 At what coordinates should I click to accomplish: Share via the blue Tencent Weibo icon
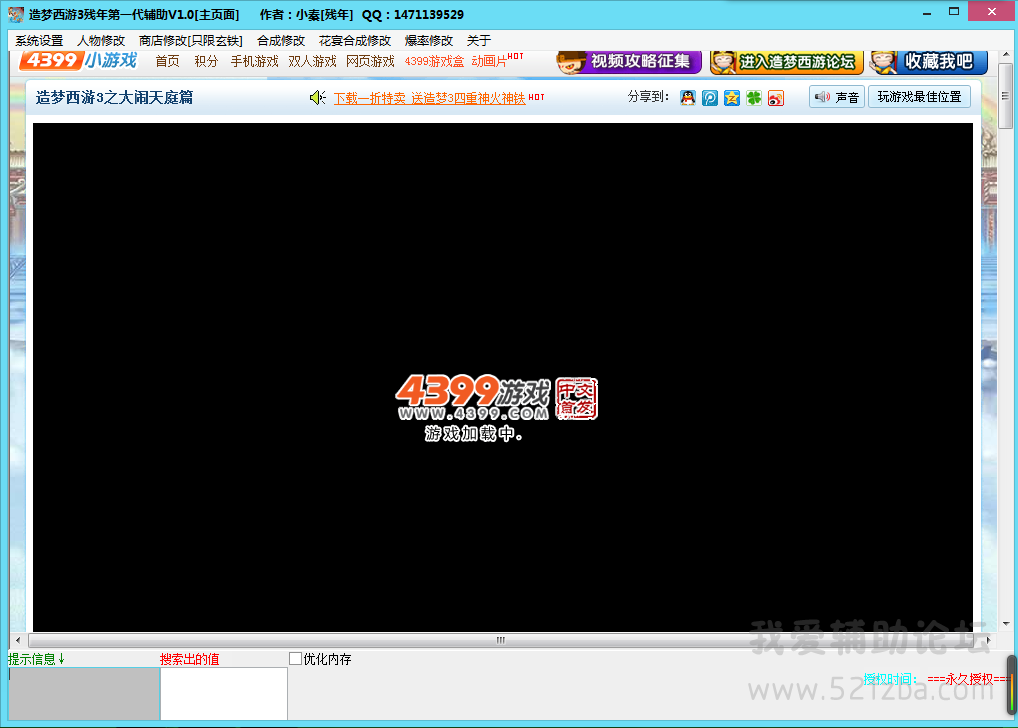710,97
